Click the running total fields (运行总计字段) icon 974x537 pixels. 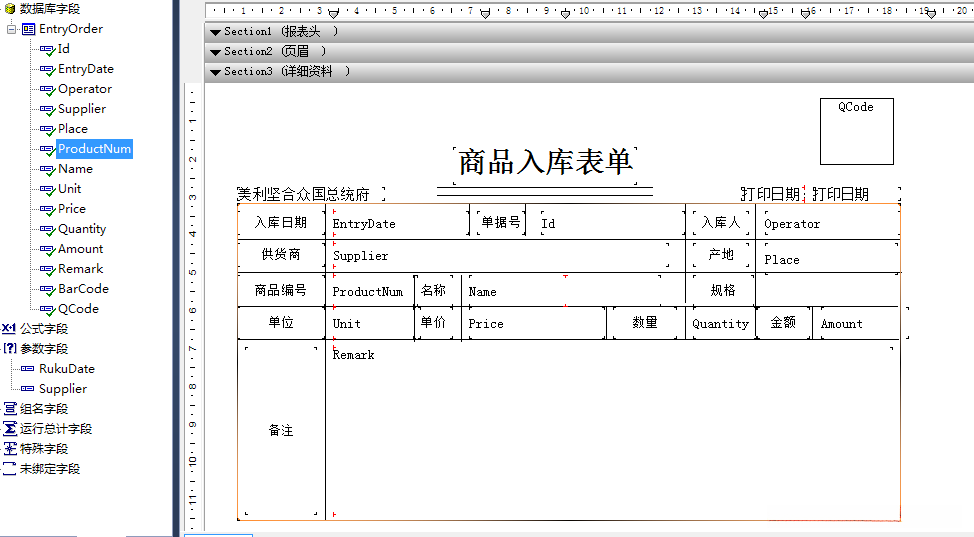coord(9,429)
